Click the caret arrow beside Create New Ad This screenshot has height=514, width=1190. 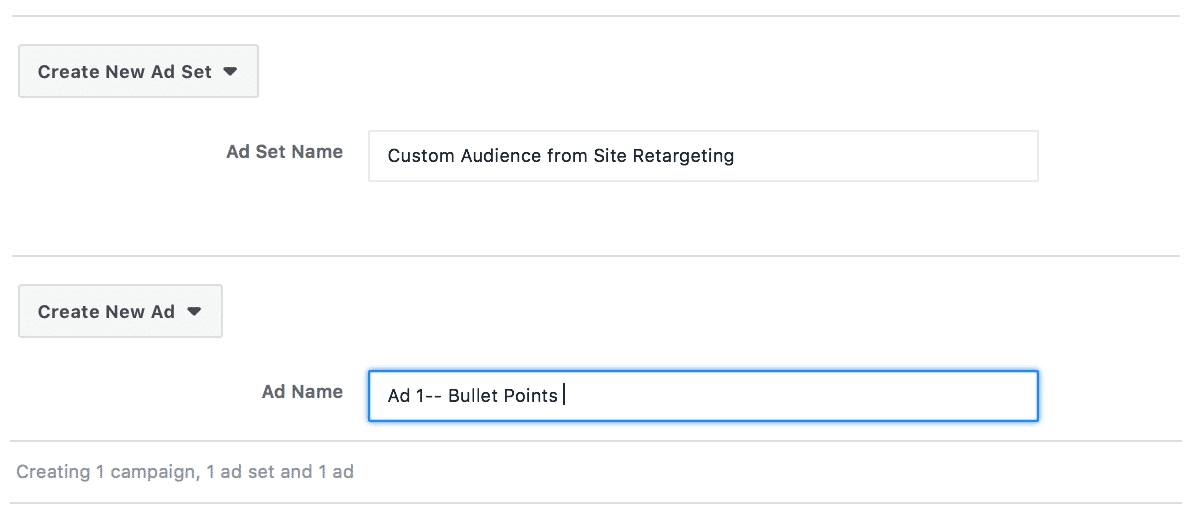194,311
